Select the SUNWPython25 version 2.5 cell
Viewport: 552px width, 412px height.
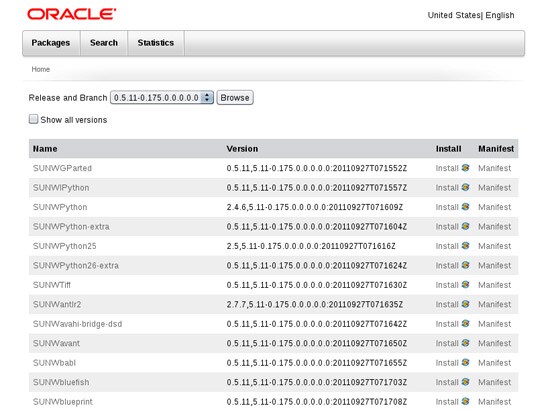pyautogui.click(x=311, y=246)
